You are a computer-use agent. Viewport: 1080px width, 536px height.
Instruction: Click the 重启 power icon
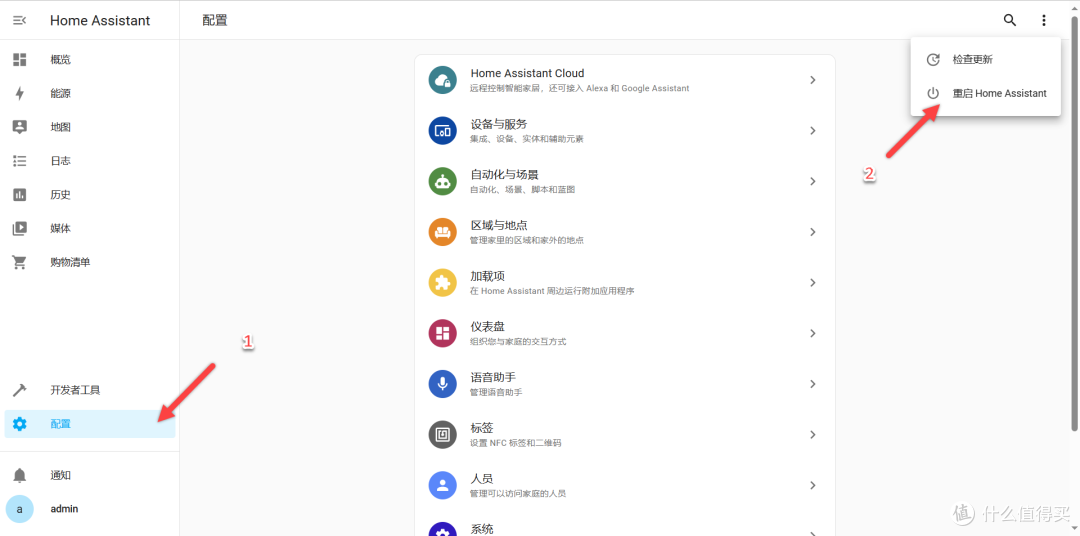pos(933,93)
